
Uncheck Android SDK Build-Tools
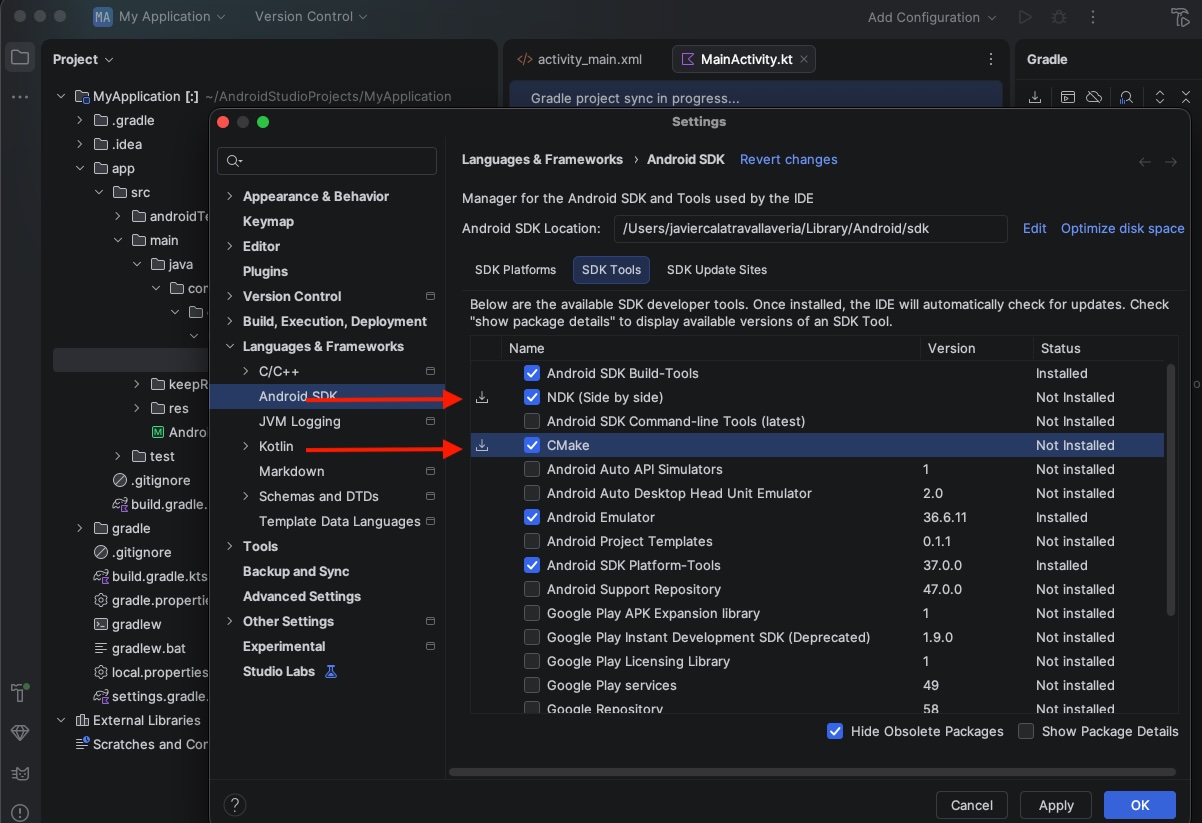pyautogui.click(x=532, y=373)
